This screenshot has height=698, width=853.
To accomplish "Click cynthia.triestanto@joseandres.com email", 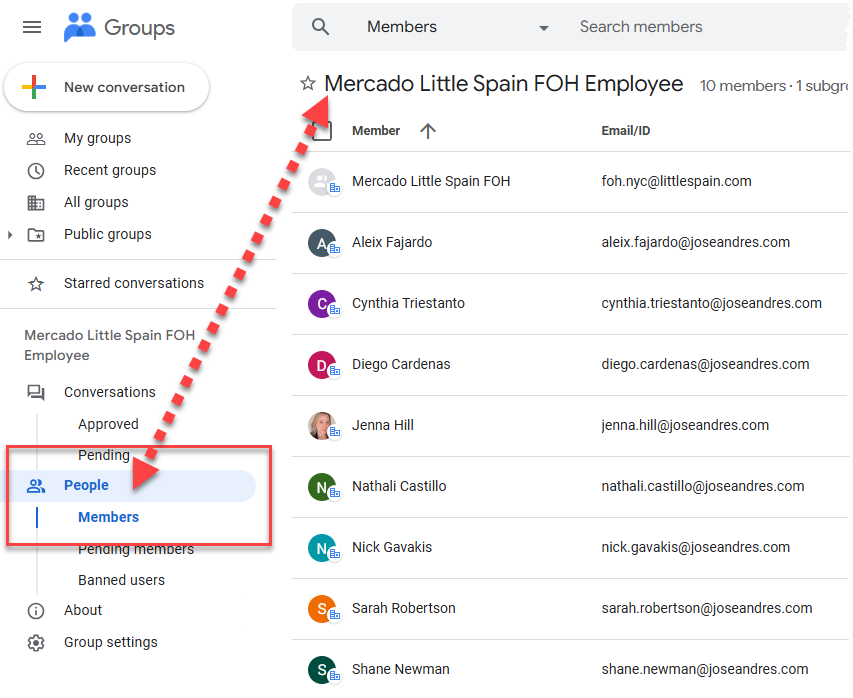I will point(712,303).
